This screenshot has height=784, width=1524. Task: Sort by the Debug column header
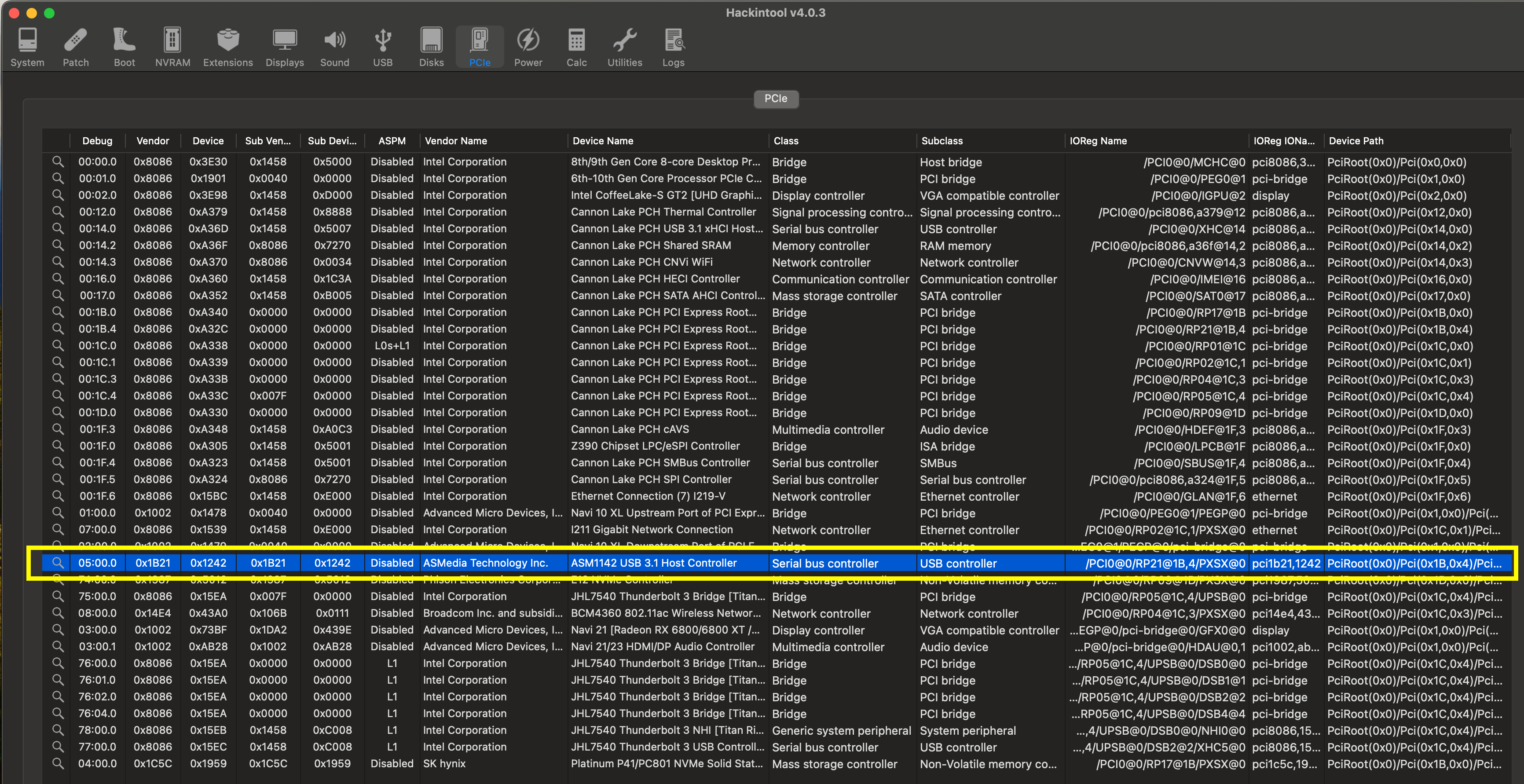coord(98,141)
